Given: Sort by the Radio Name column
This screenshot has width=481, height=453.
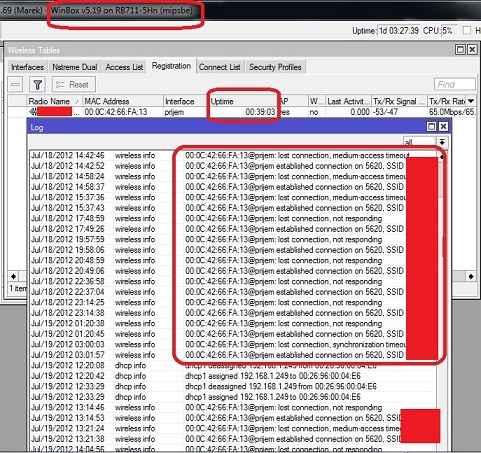Looking at the screenshot, I should point(54,101).
